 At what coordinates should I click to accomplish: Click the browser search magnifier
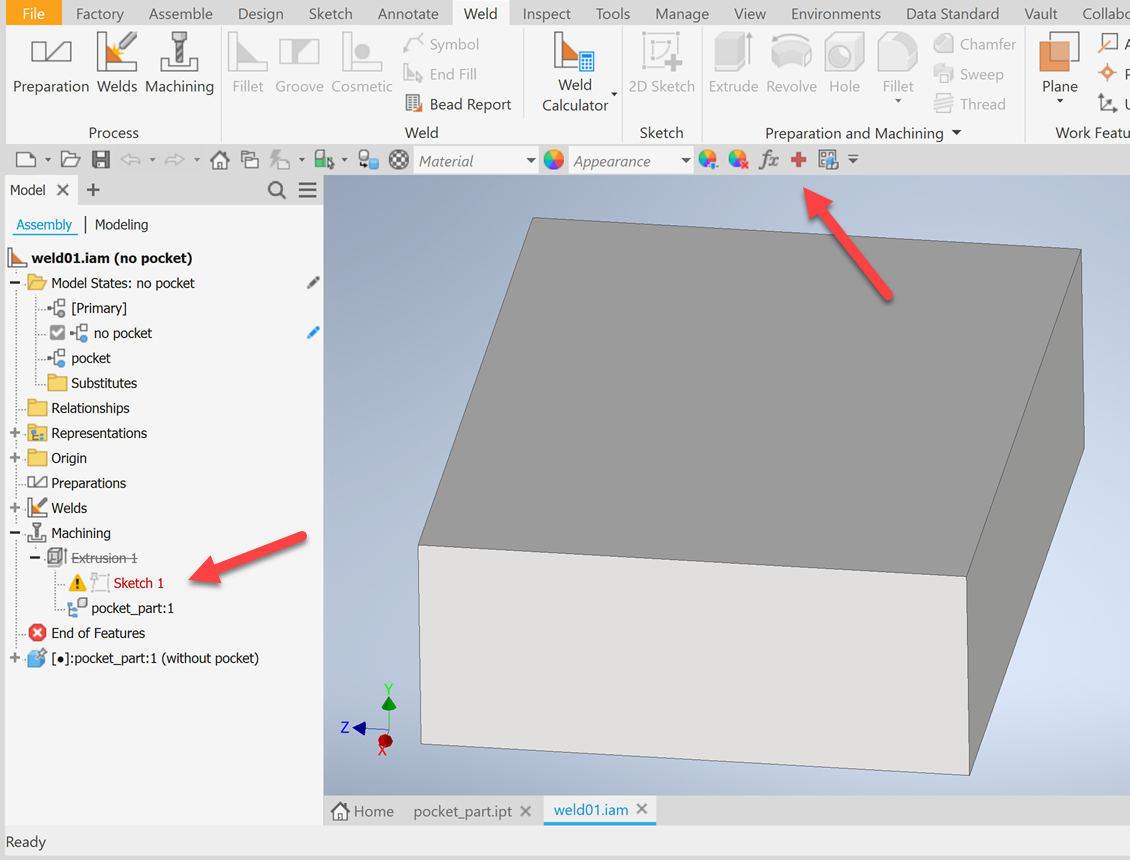pos(277,189)
